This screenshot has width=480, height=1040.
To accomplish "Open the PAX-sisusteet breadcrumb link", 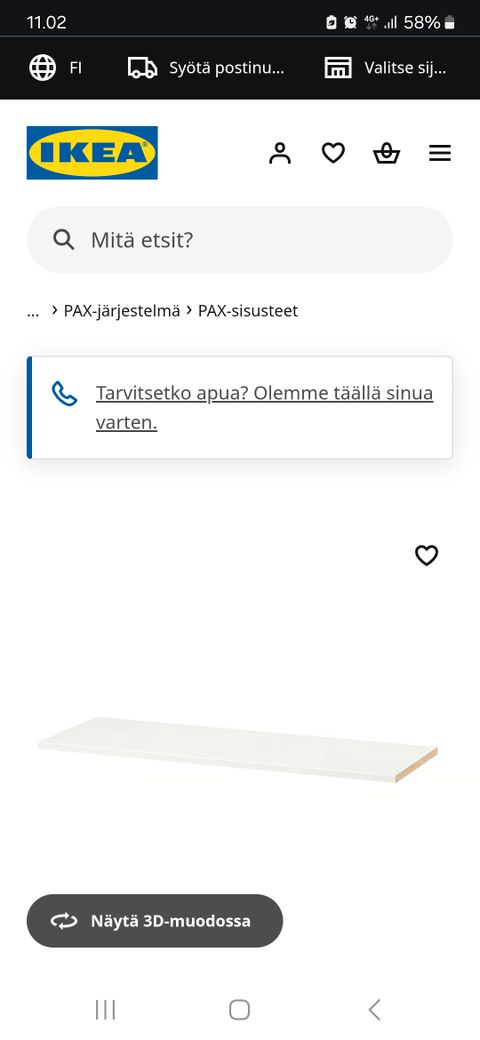I will [x=248, y=311].
